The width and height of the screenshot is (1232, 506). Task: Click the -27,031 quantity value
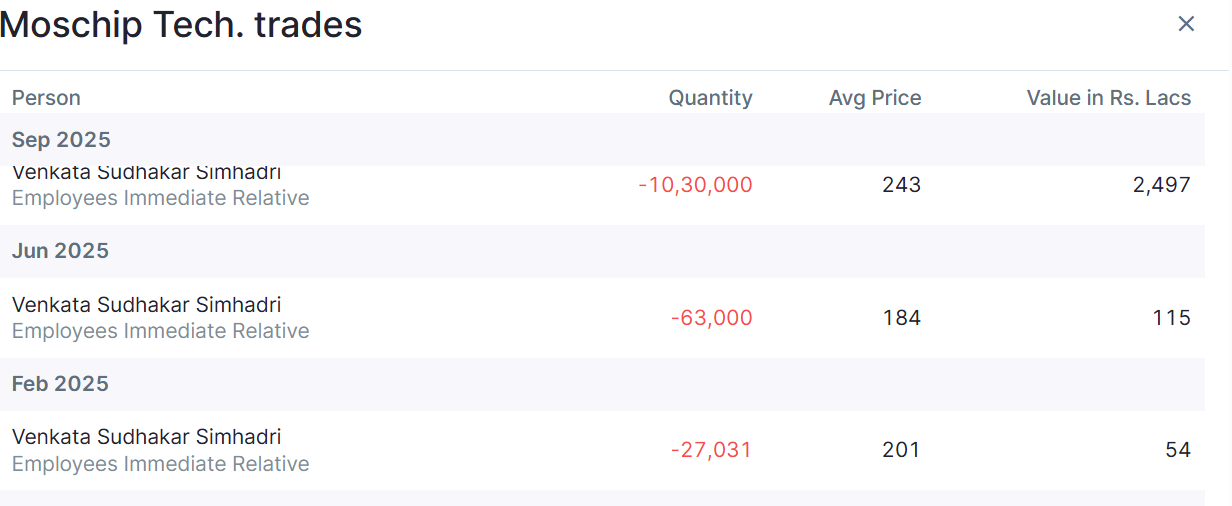711,450
